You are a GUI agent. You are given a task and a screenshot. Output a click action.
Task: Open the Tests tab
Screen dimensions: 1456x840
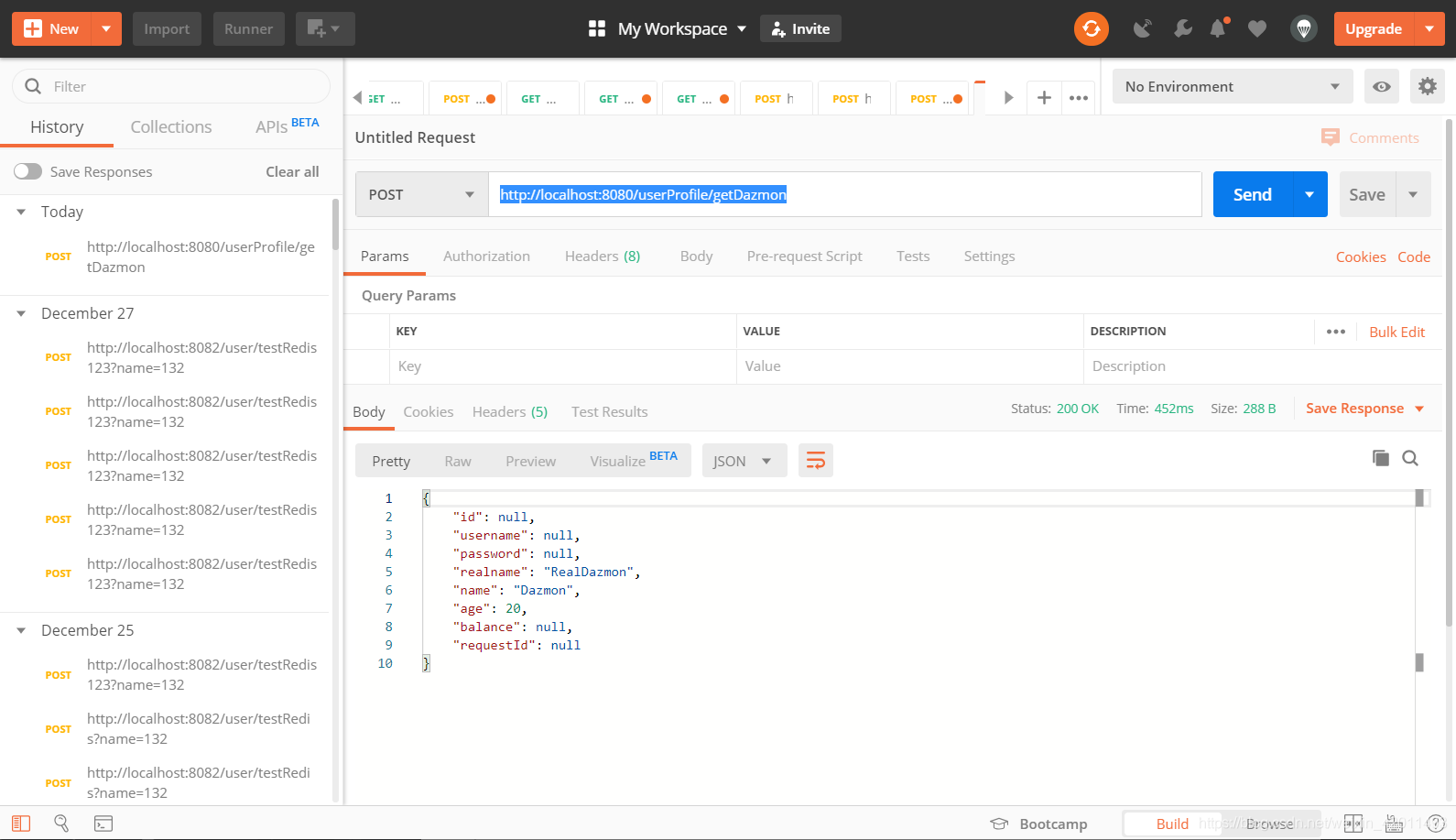click(x=913, y=256)
